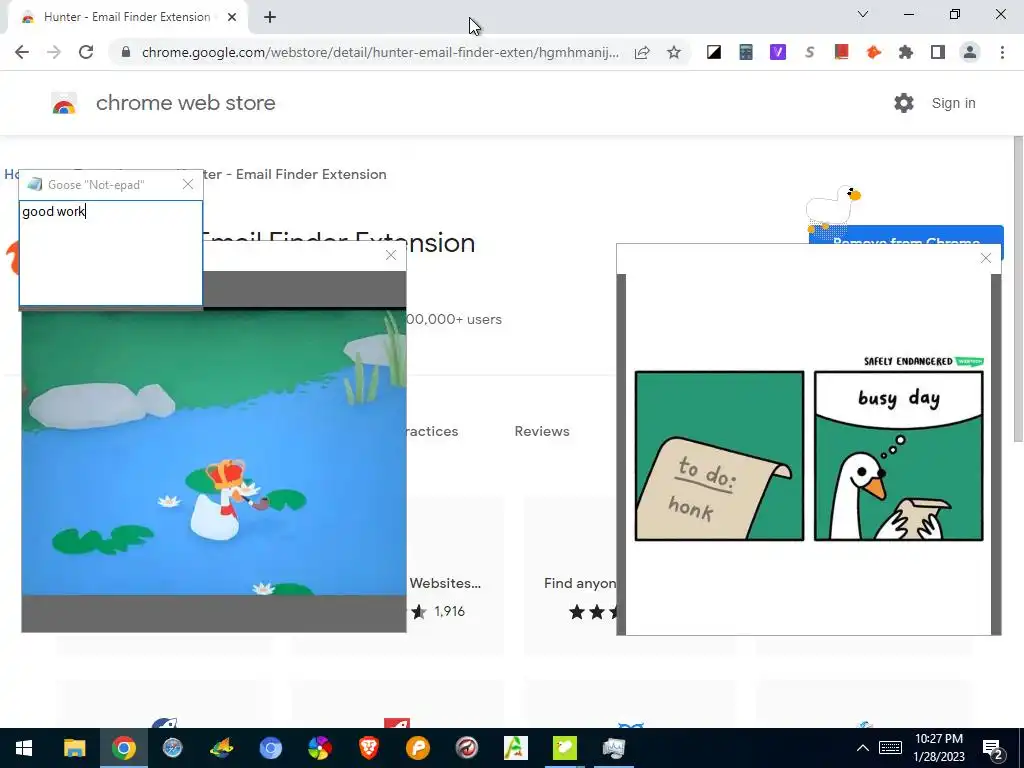
Task: Open File Explorer from the taskbar
Action: coord(74,748)
